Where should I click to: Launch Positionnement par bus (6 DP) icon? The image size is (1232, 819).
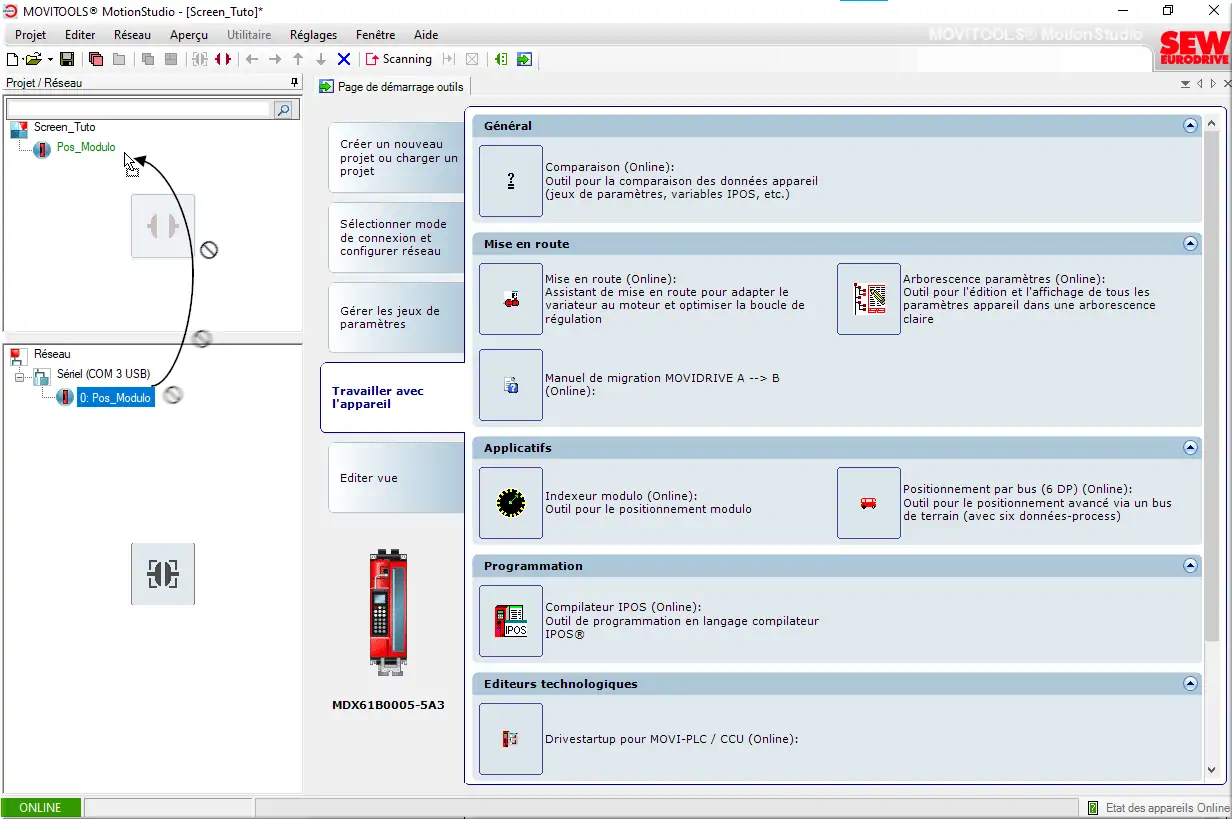coord(869,503)
